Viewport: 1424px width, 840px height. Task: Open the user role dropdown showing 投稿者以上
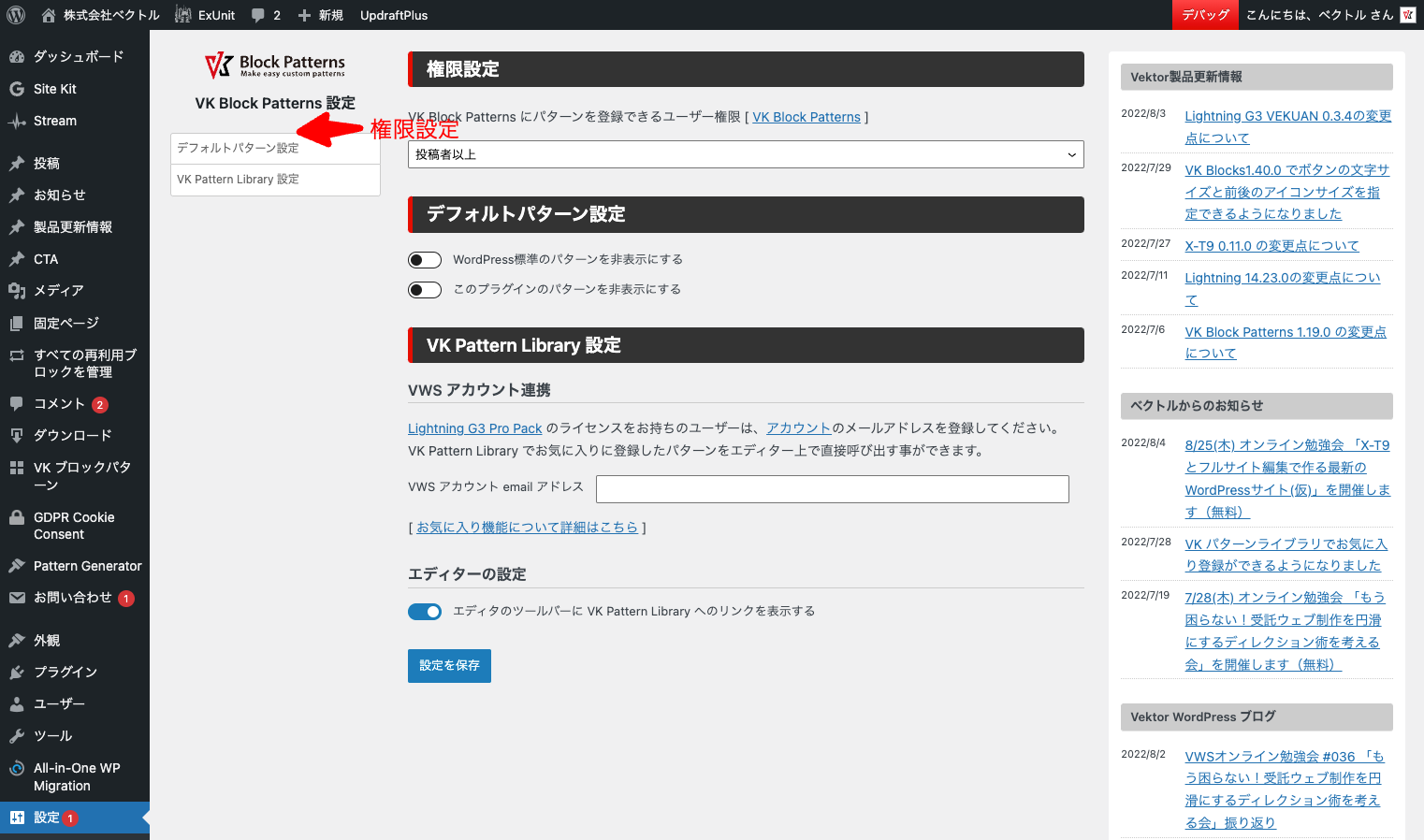pos(745,154)
